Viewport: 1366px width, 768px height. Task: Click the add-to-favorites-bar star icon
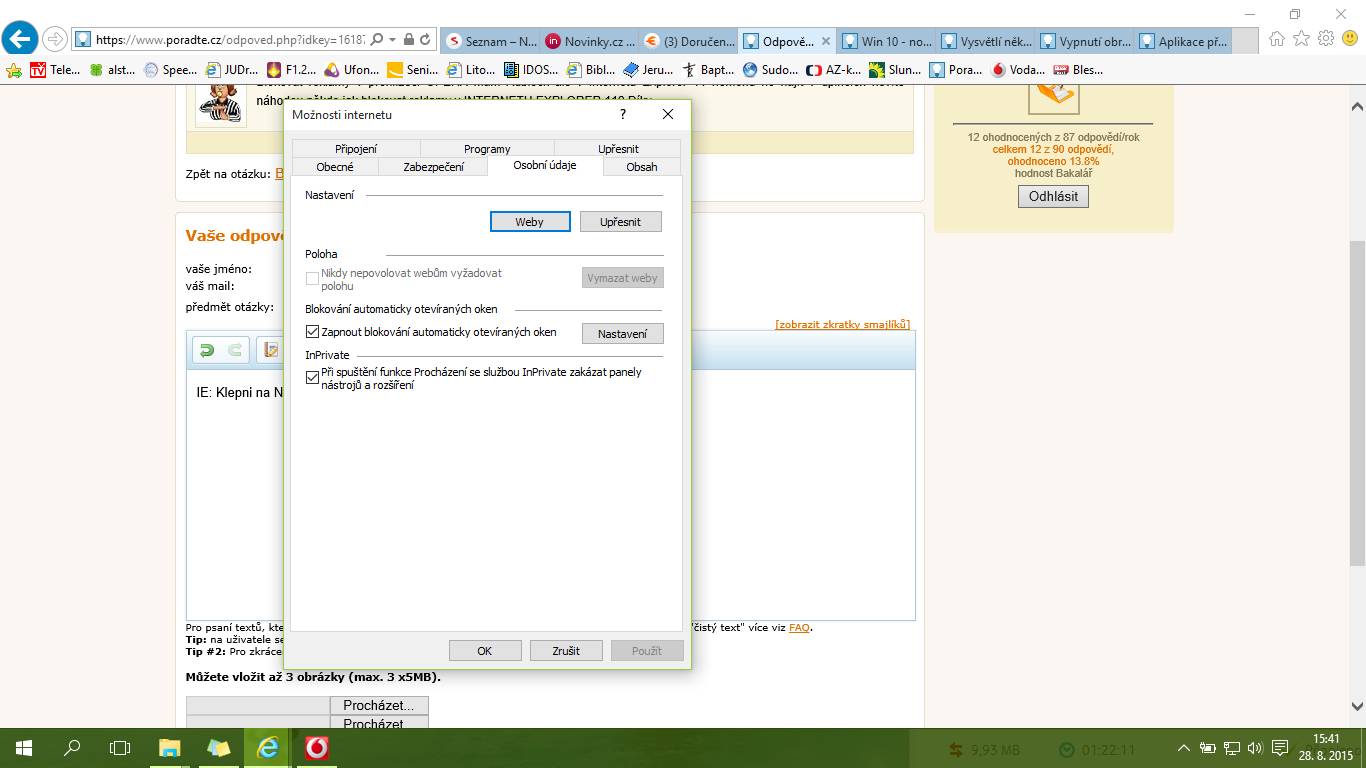[14, 70]
